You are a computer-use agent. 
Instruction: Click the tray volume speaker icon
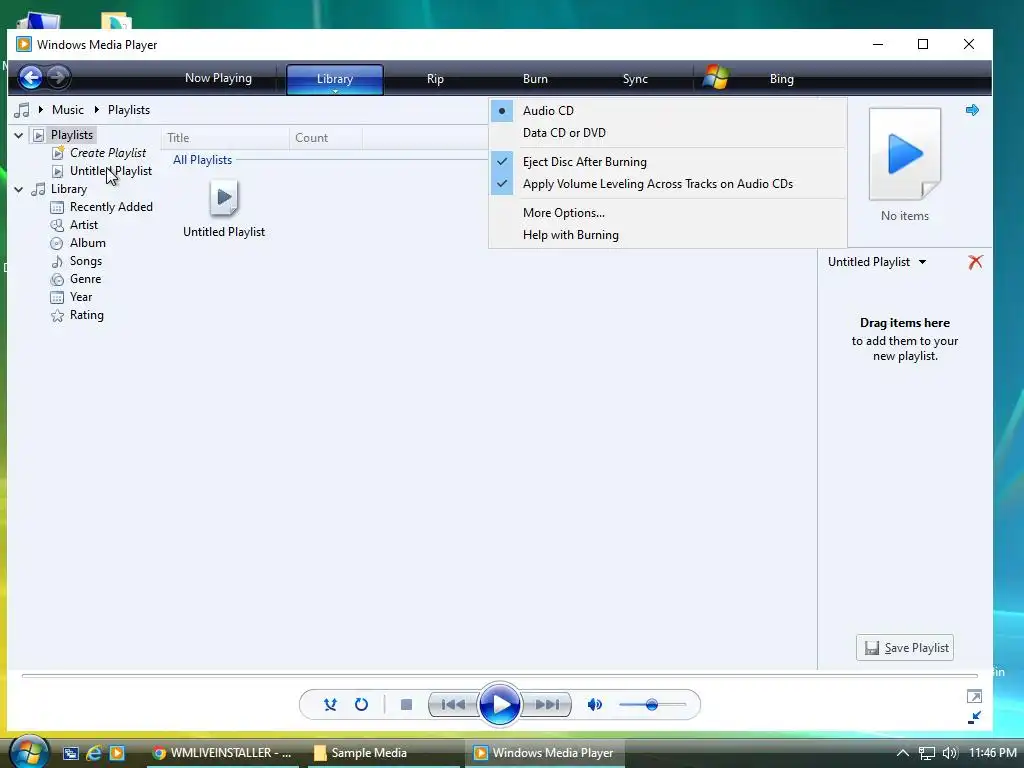pos(950,753)
